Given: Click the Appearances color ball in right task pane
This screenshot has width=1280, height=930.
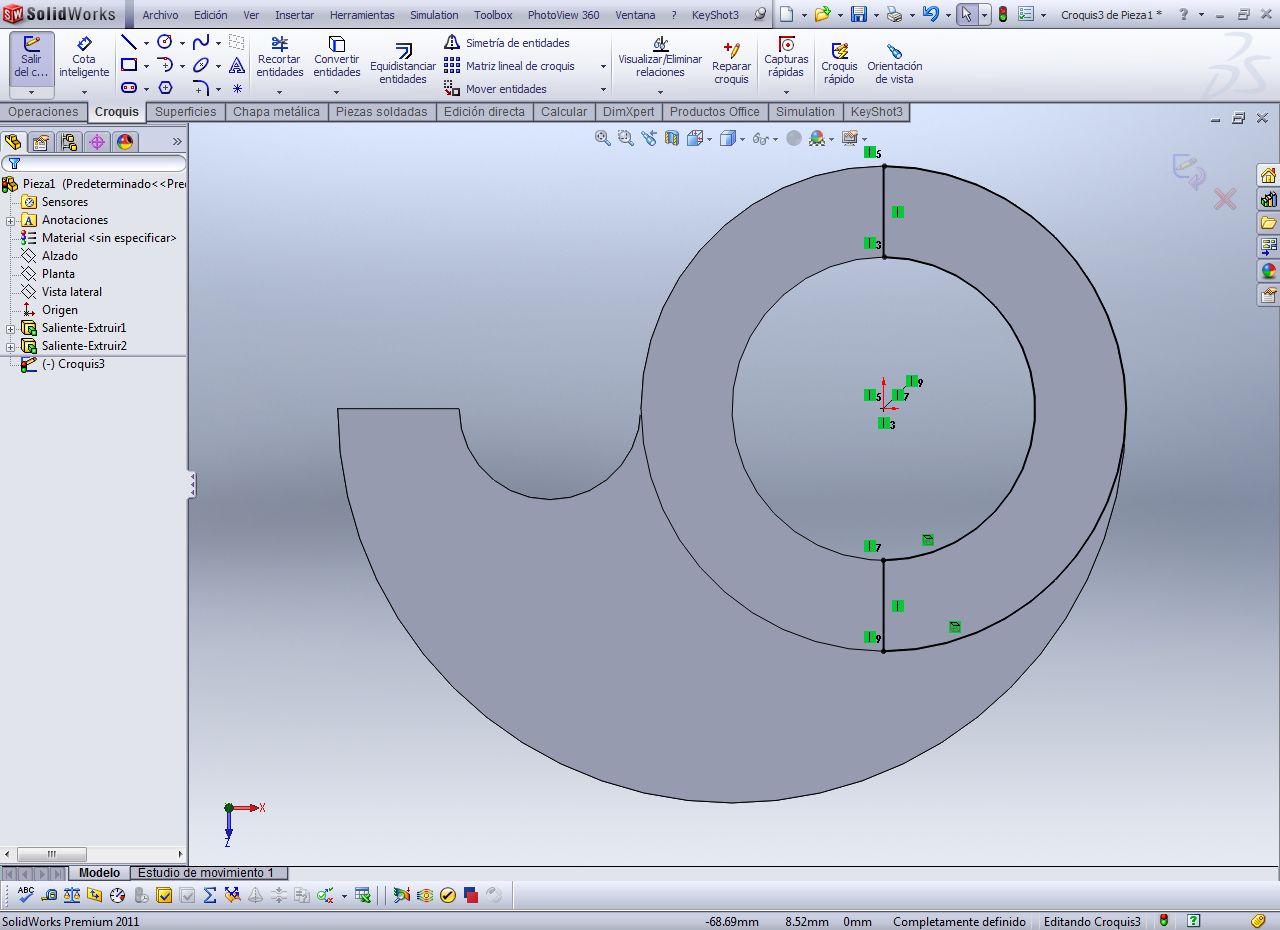Looking at the screenshot, I should pos(1268,271).
